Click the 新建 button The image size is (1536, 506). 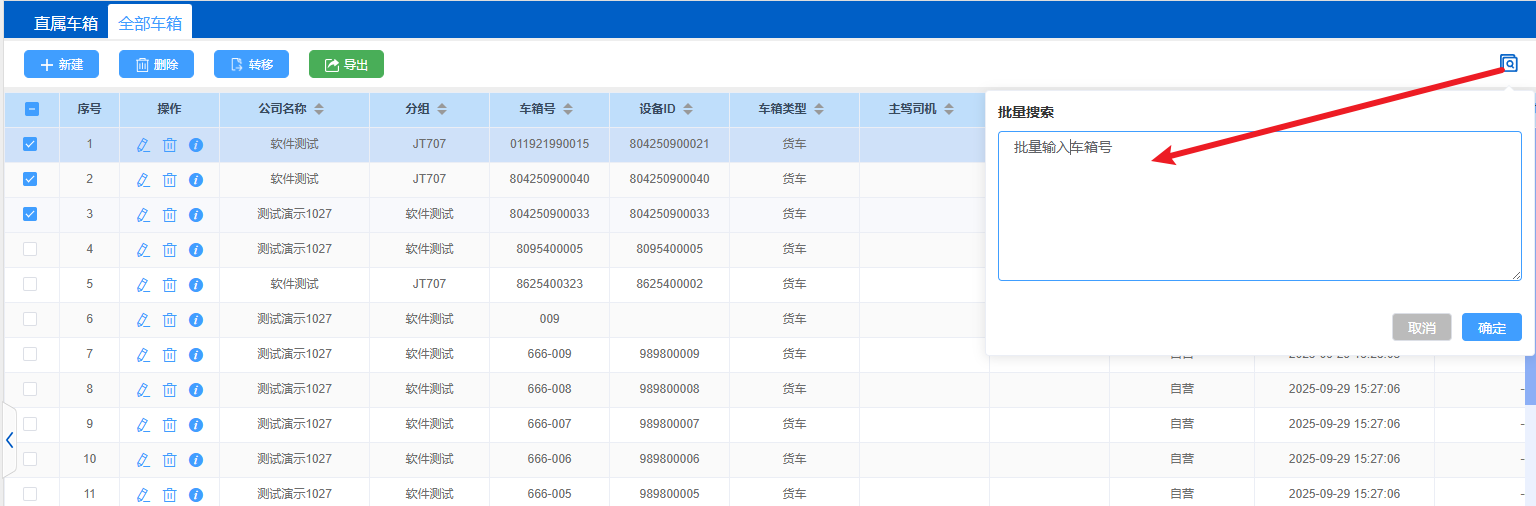coord(61,64)
